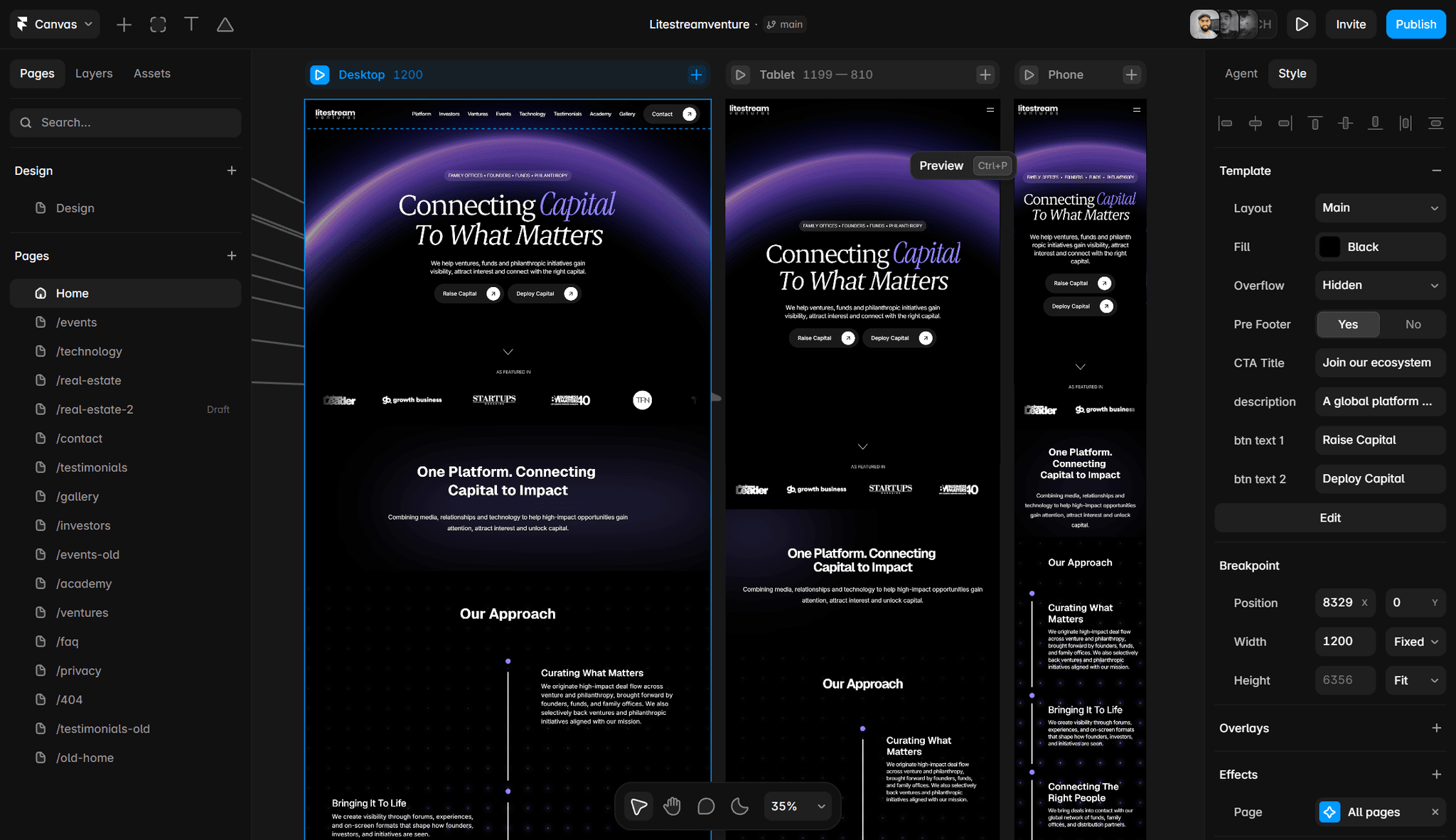The height and width of the screenshot is (840, 1456).
Task: Set Pre Footer to No
Action: point(1413,324)
